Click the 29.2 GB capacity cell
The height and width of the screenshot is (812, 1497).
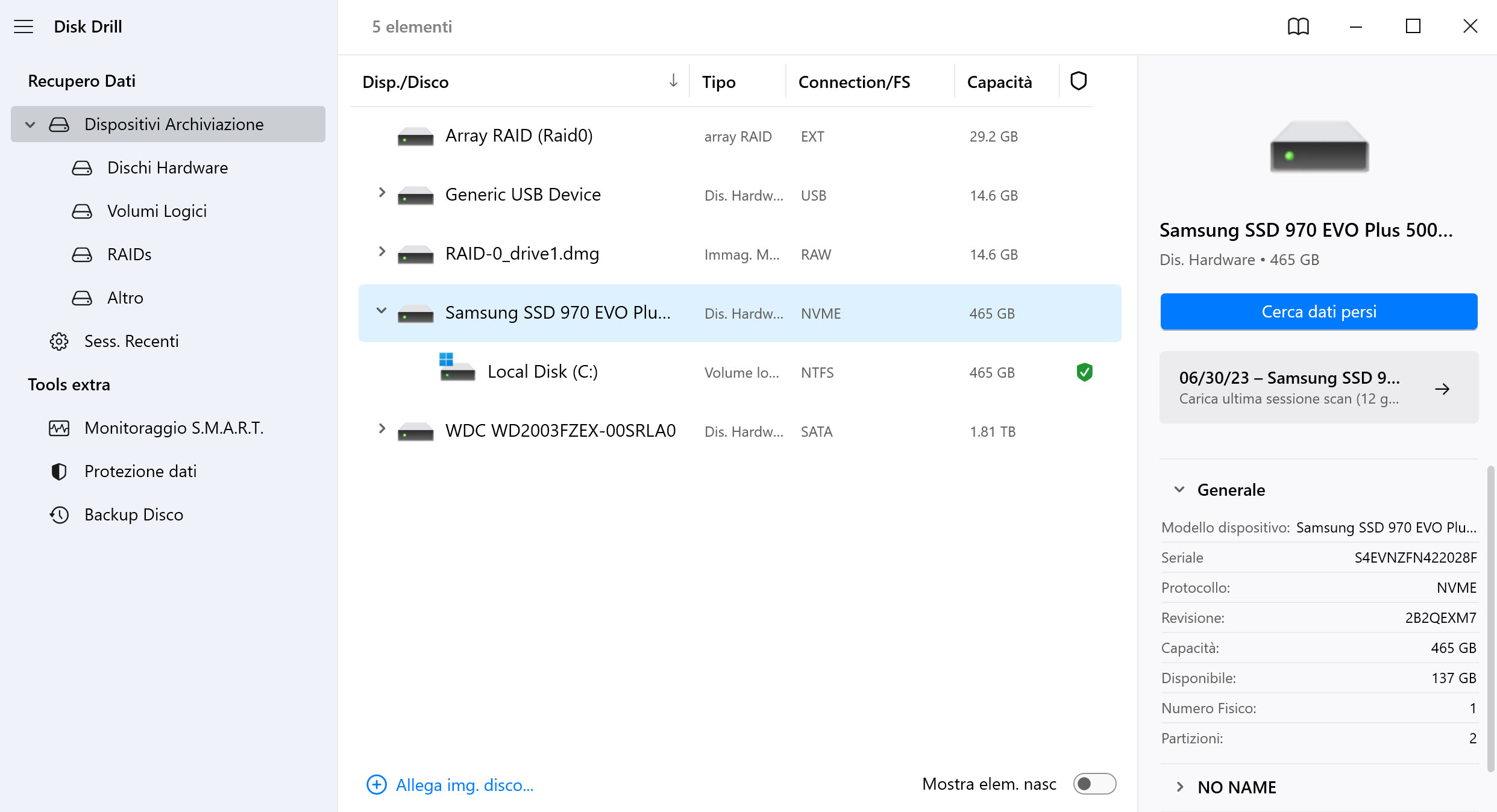click(x=994, y=137)
